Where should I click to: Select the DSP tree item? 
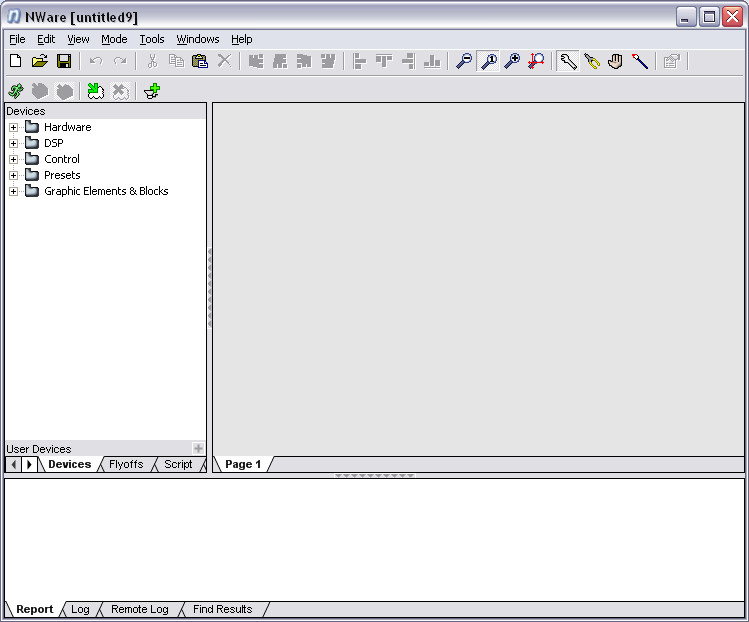54,143
